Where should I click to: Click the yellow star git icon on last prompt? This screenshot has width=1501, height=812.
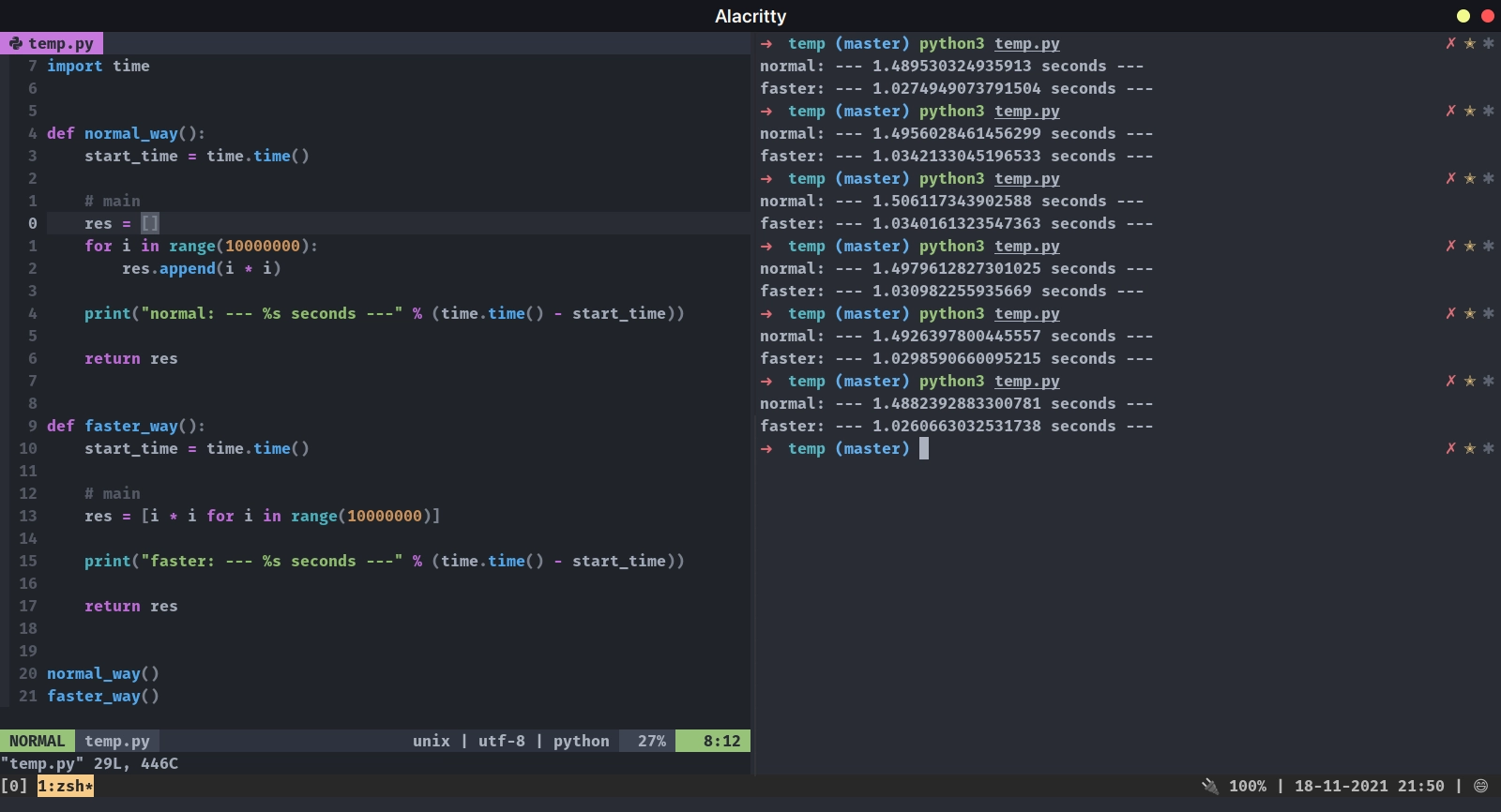[x=1470, y=448]
